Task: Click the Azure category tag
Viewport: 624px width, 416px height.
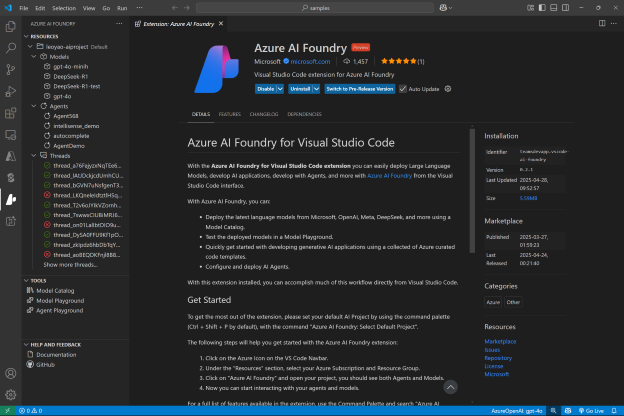Action: click(493, 302)
